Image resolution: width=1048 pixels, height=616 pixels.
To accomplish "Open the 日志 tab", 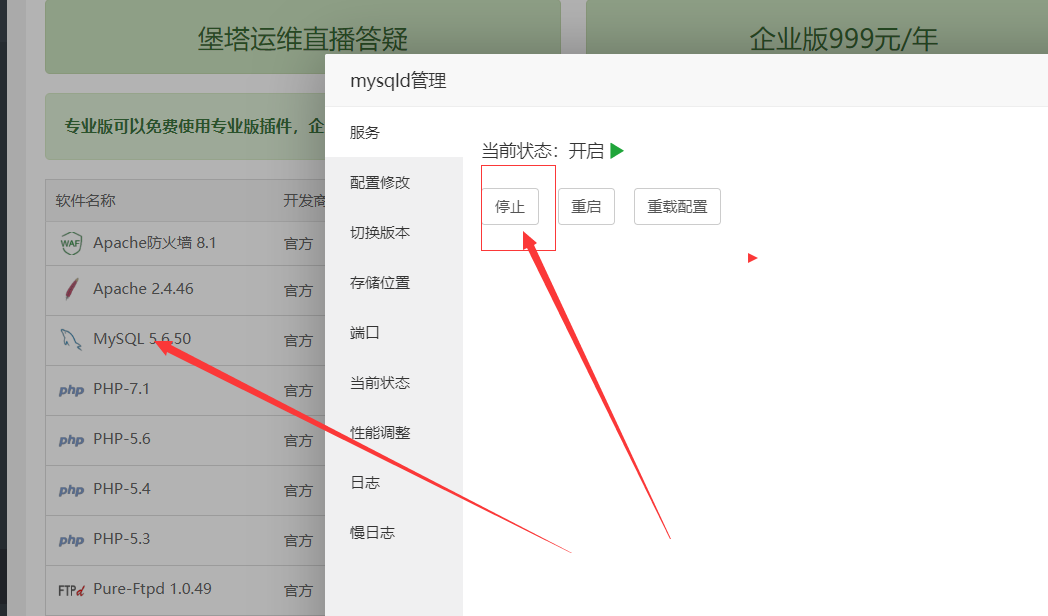I will pos(394,482).
